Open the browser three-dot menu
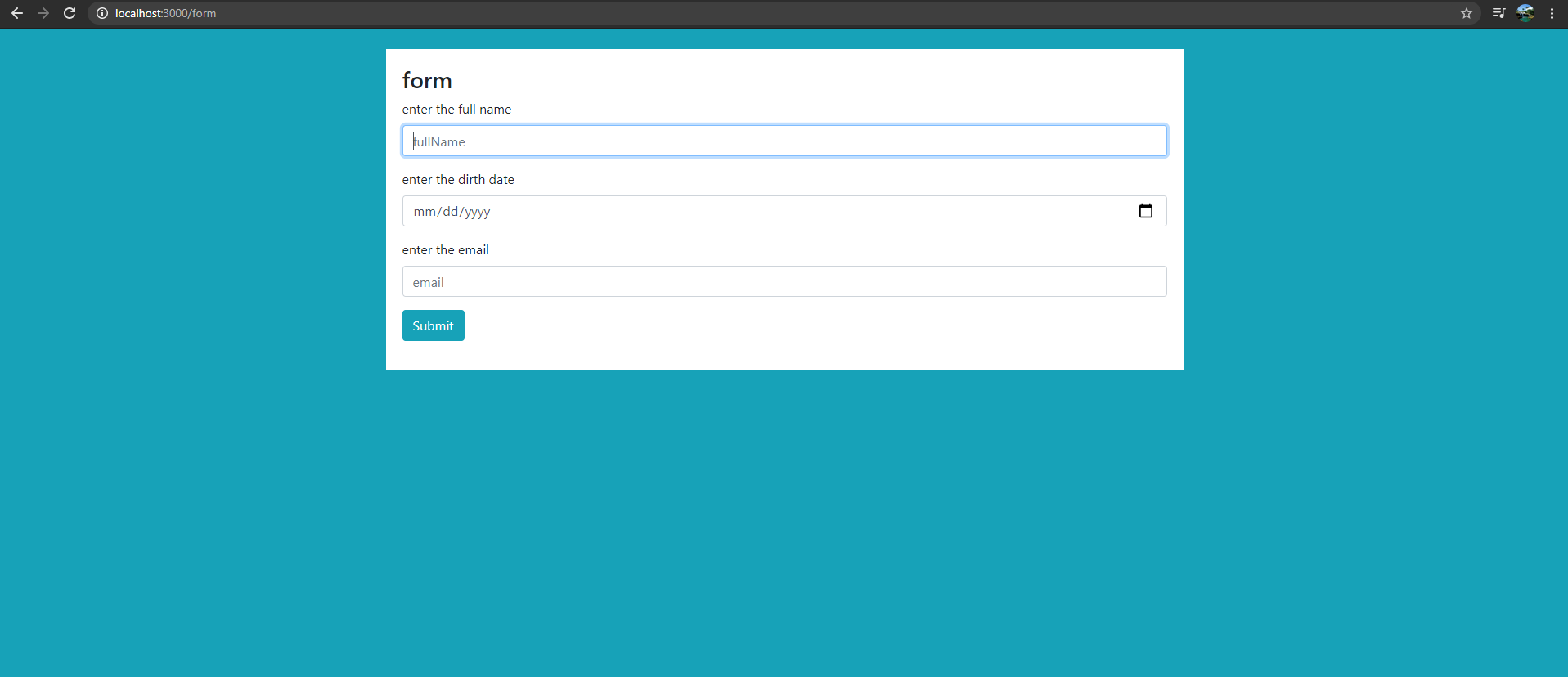 [1552, 13]
